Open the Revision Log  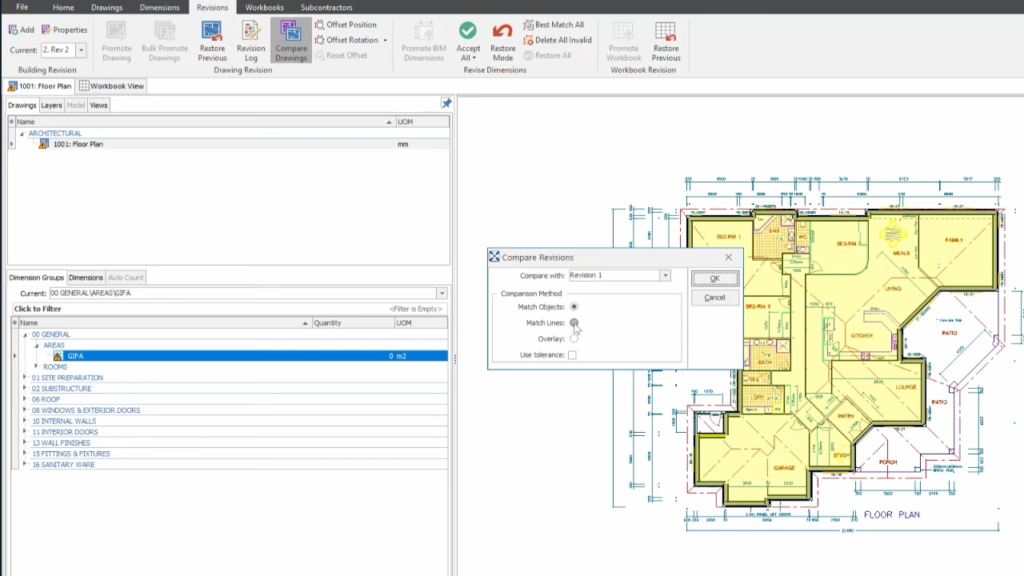pyautogui.click(x=251, y=41)
